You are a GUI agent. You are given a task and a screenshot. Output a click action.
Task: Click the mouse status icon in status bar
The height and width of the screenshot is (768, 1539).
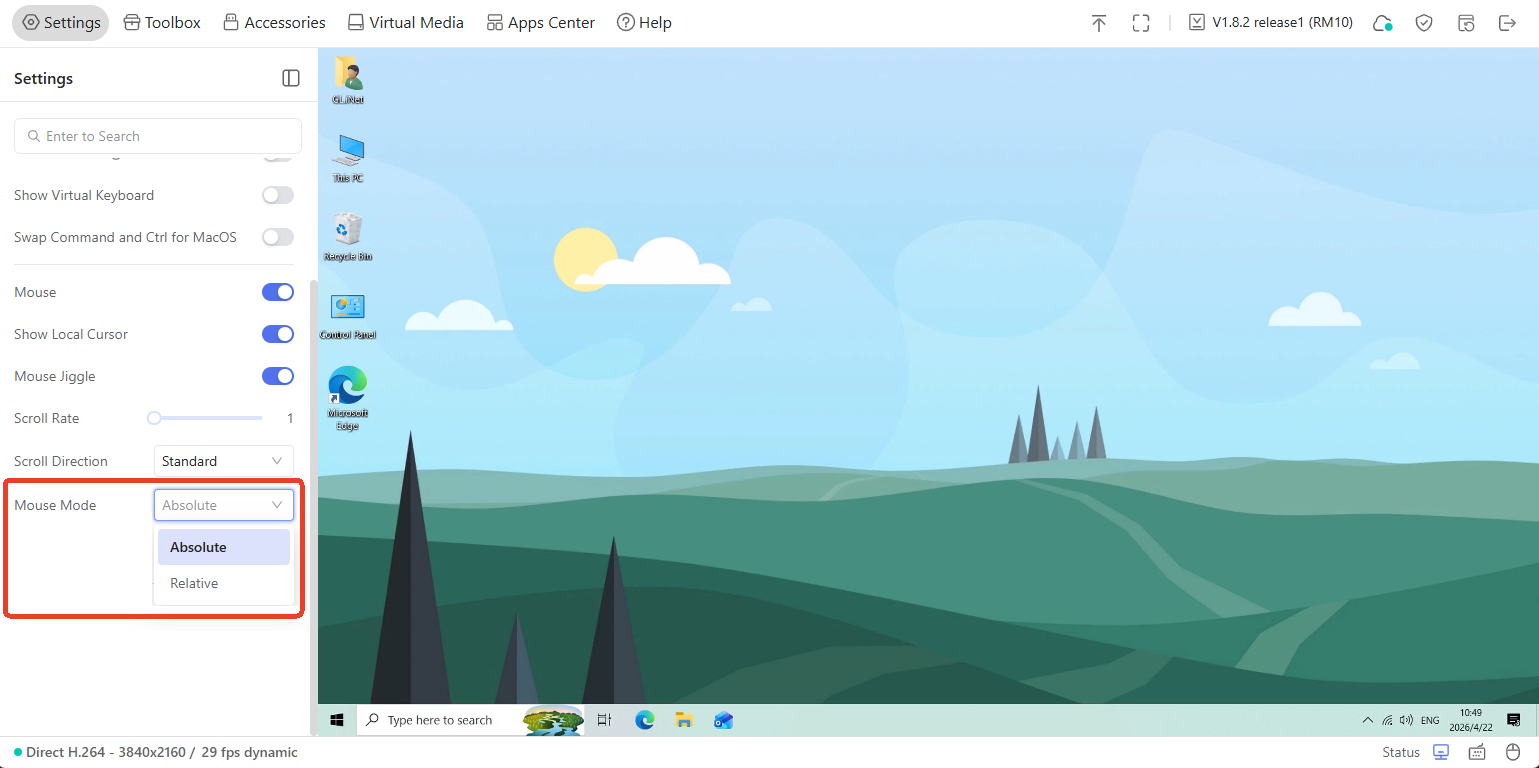coord(1513,752)
